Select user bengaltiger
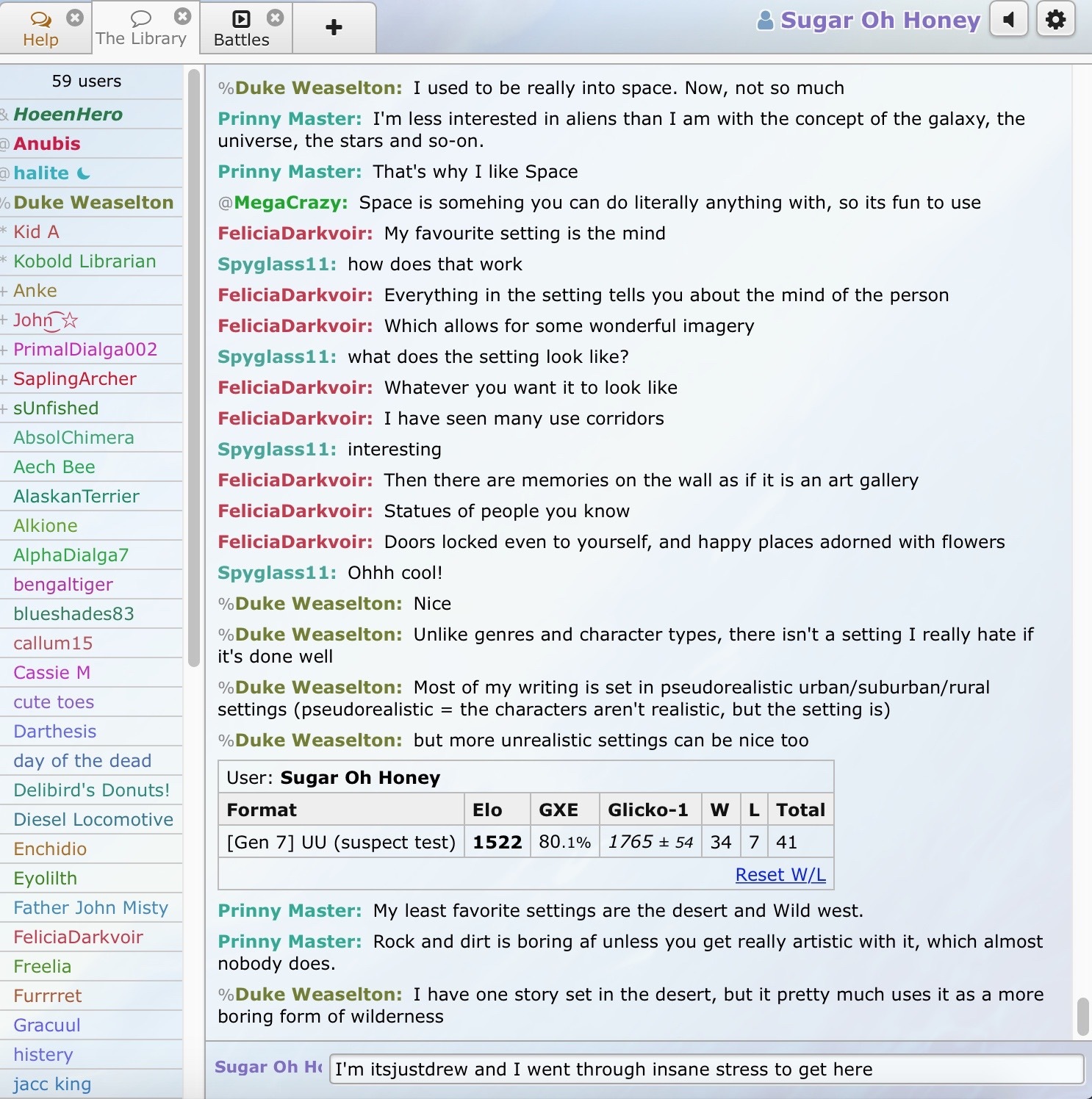 [x=91, y=584]
